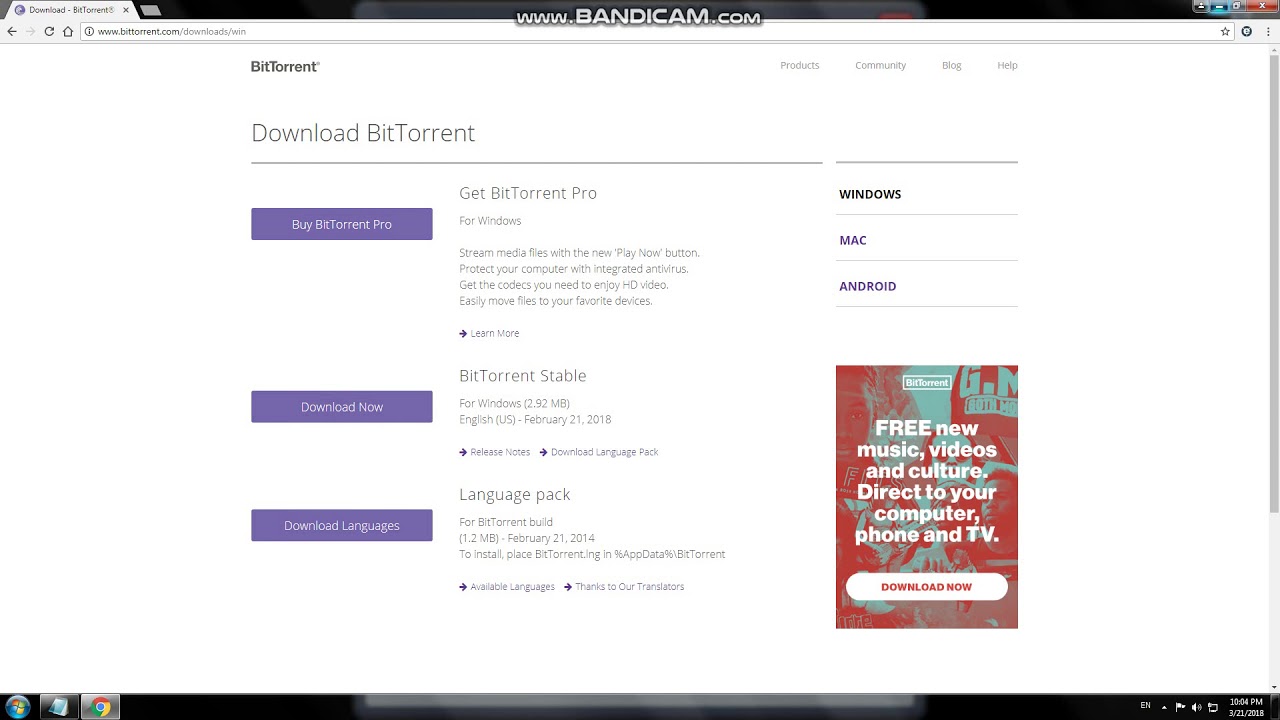Click the 'Download BitTorrent' page title
Screen dimensions: 1280x720
pos(363,133)
